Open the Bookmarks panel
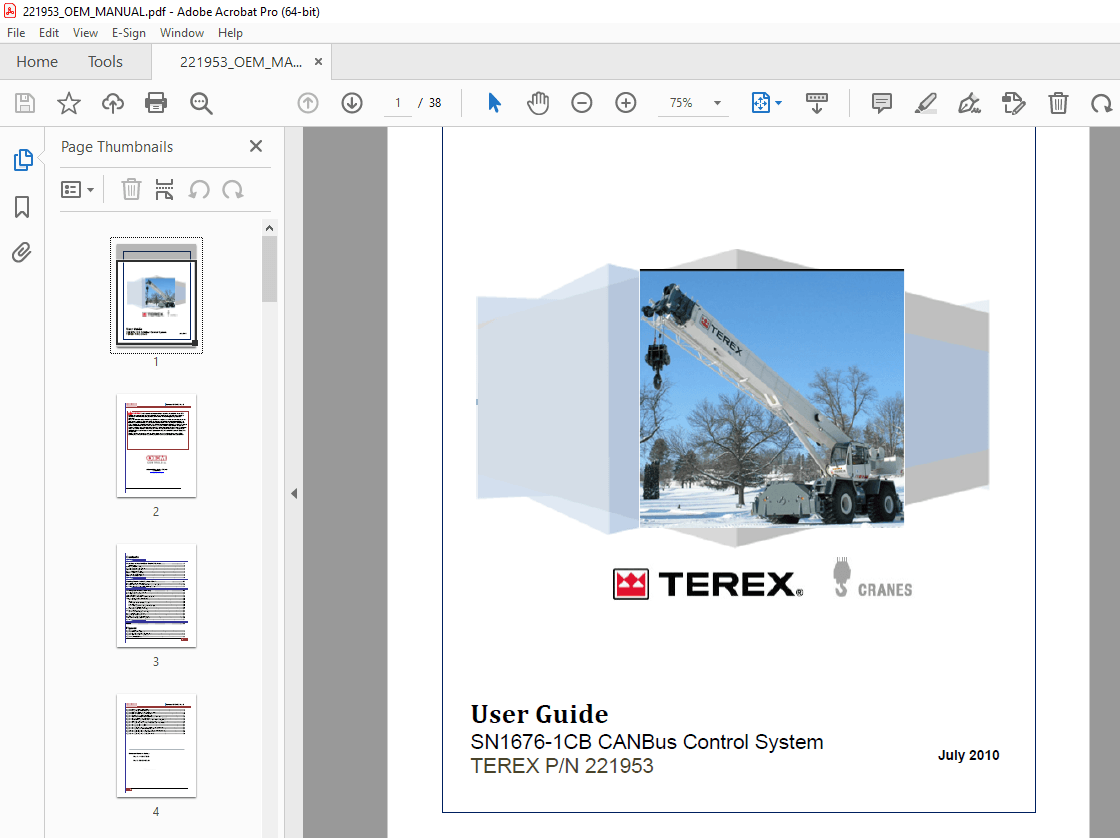 pyautogui.click(x=22, y=207)
